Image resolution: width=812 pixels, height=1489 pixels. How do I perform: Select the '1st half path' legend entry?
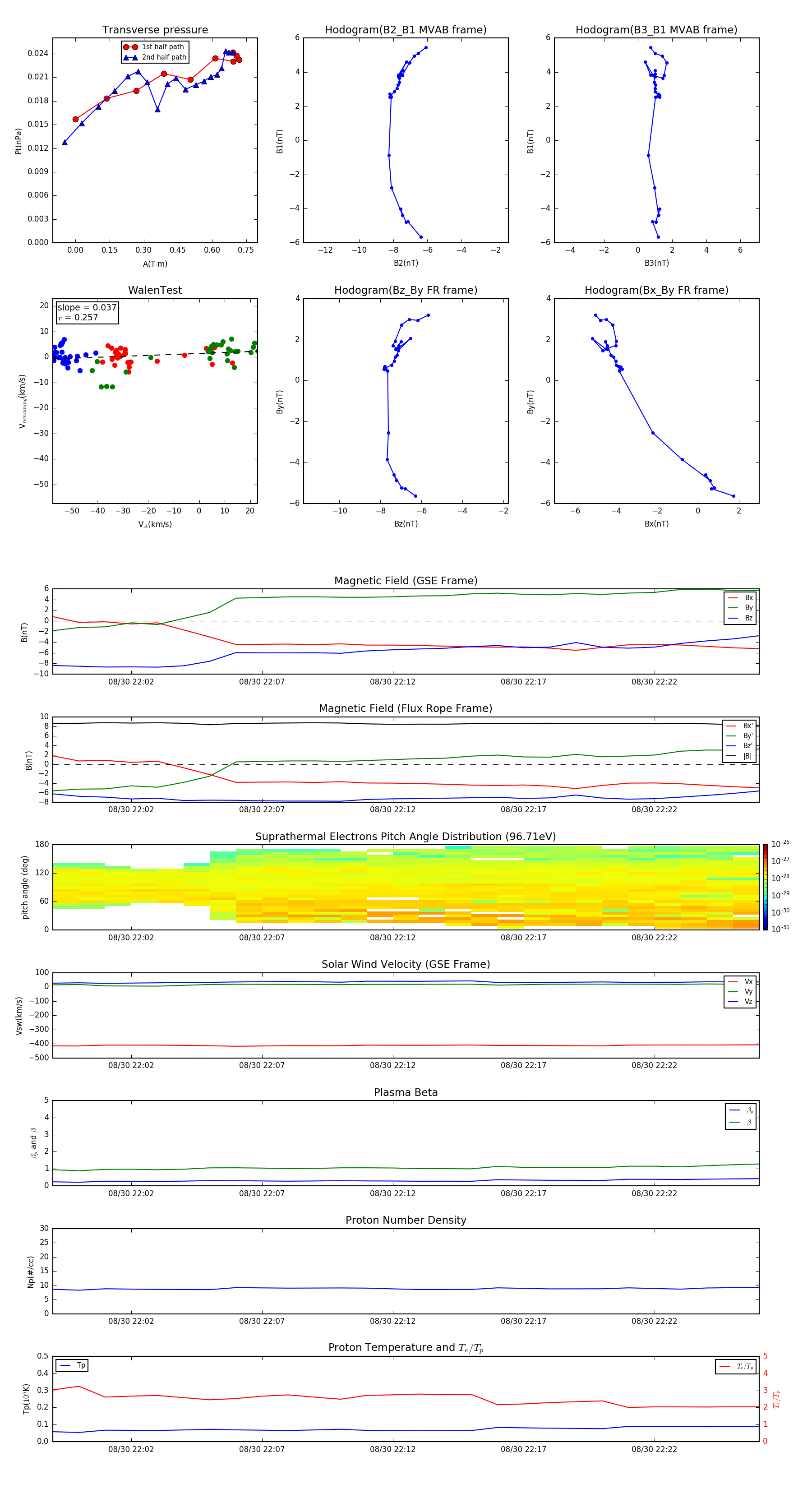(x=154, y=47)
